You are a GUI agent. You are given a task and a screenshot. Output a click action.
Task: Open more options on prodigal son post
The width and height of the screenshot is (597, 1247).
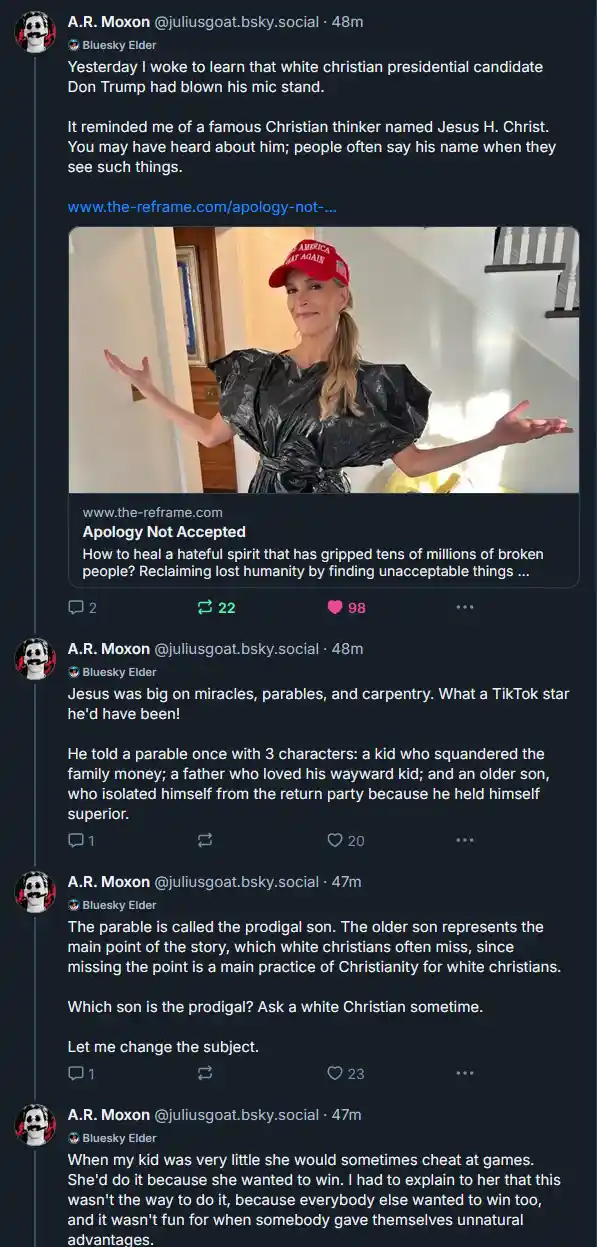click(465, 1073)
